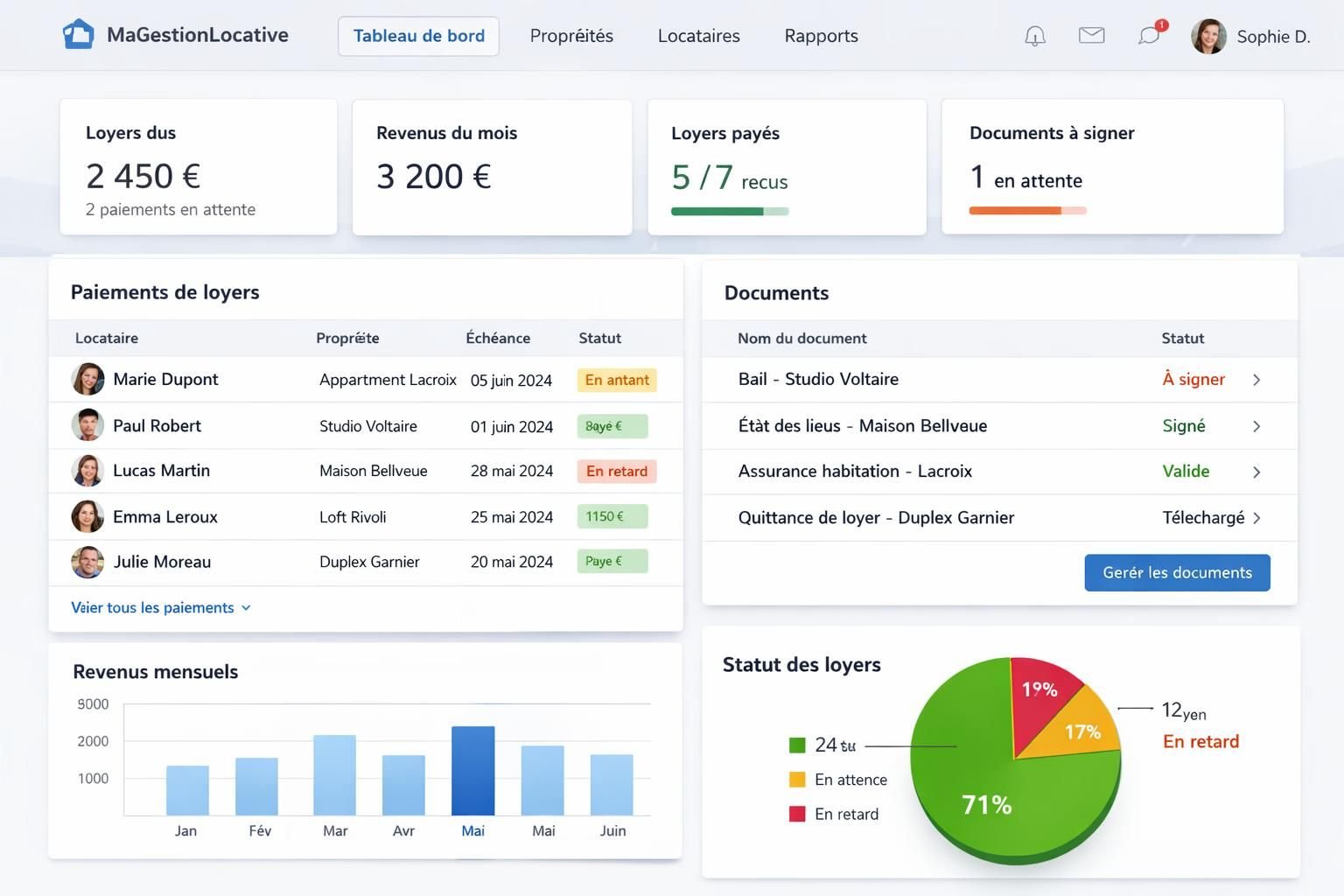The width and height of the screenshot is (1344, 896).
Task: Select the 'En retard' status badge for Lucas Martin
Action: pyautogui.click(x=616, y=471)
